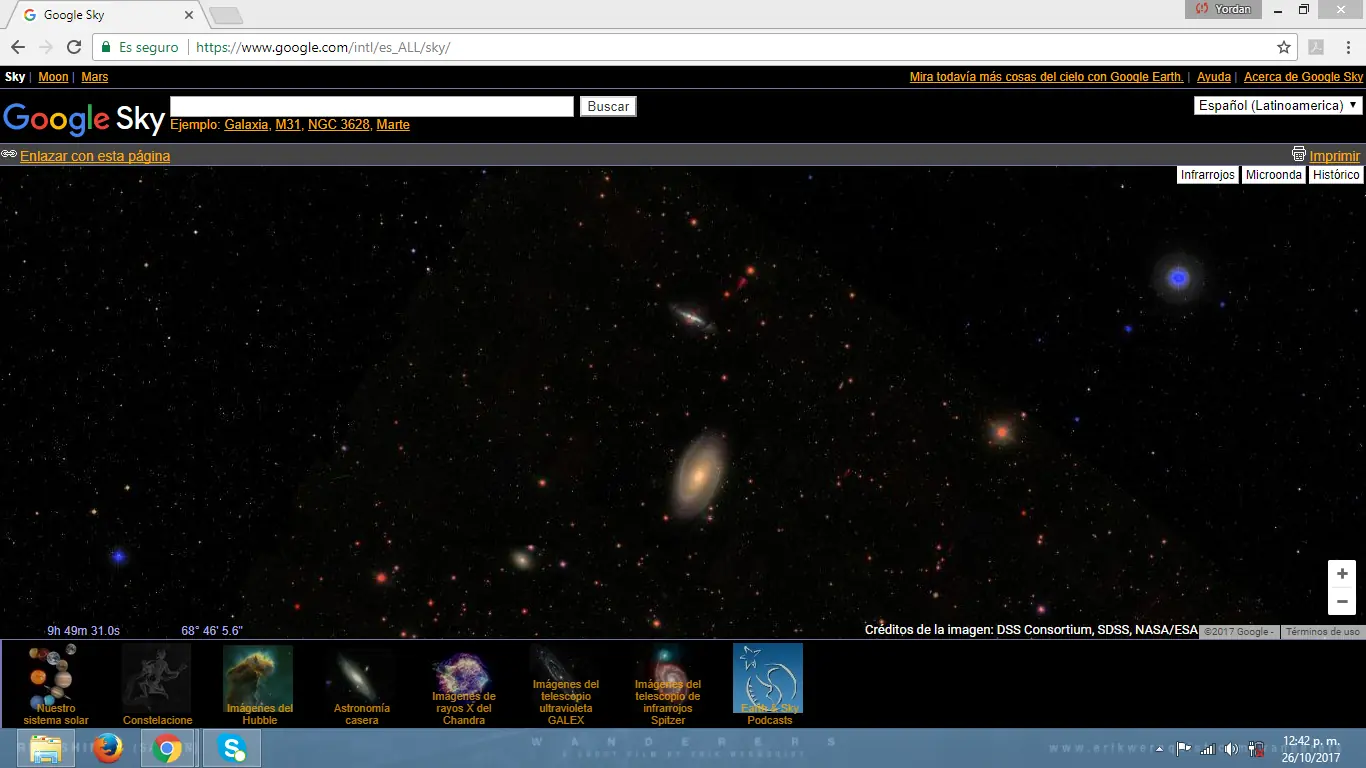Open the Español (Latinoamerica) language dropdown
Image resolution: width=1366 pixels, height=768 pixels.
click(x=1278, y=105)
